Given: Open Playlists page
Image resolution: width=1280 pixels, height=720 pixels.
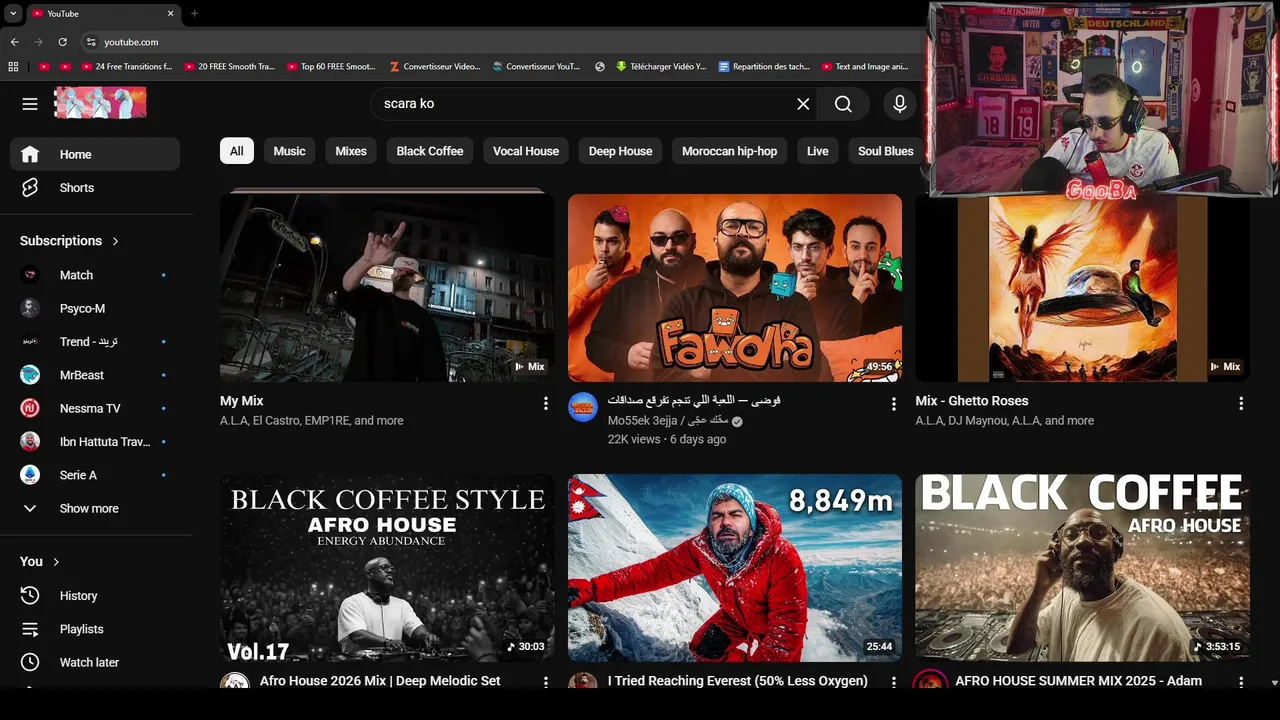Looking at the screenshot, I should point(95,629).
